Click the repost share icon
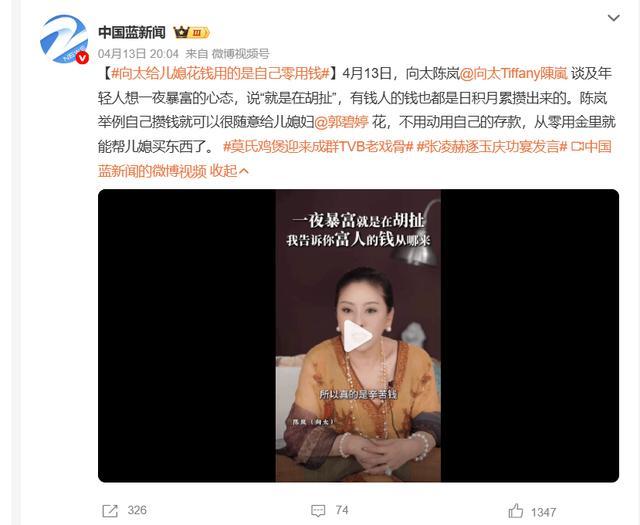This screenshot has height=525, width=640. (x=110, y=511)
